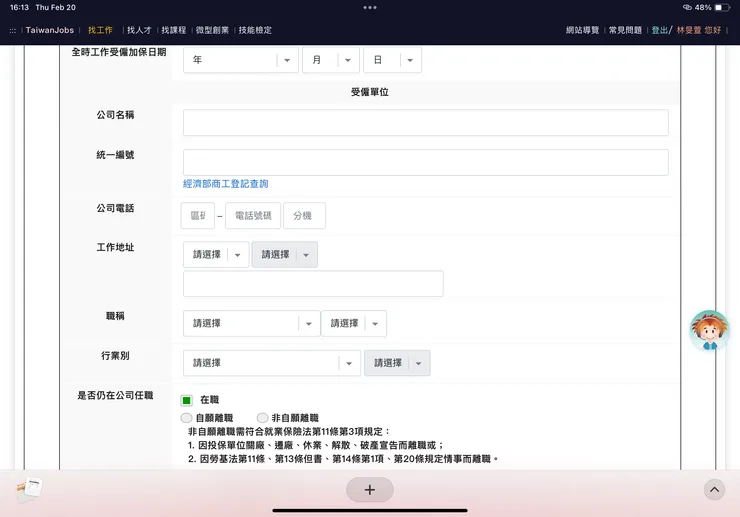Open first 行業別 dropdown
Viewport: 740px width, 517px height.
(272, 363)
